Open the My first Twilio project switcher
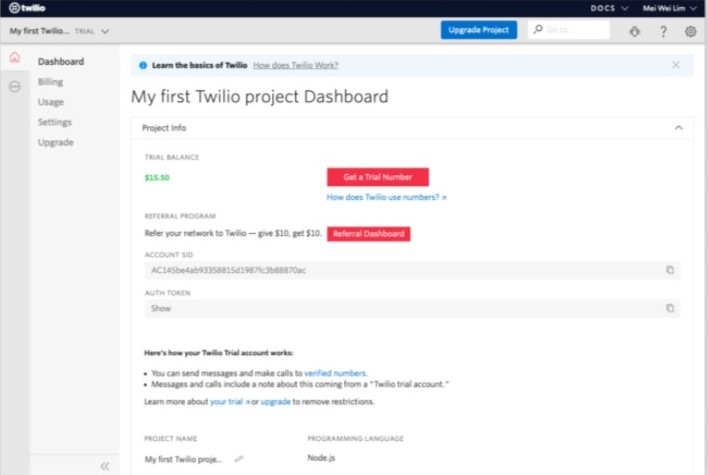The image size is (708, 475). tap(59, 31)
